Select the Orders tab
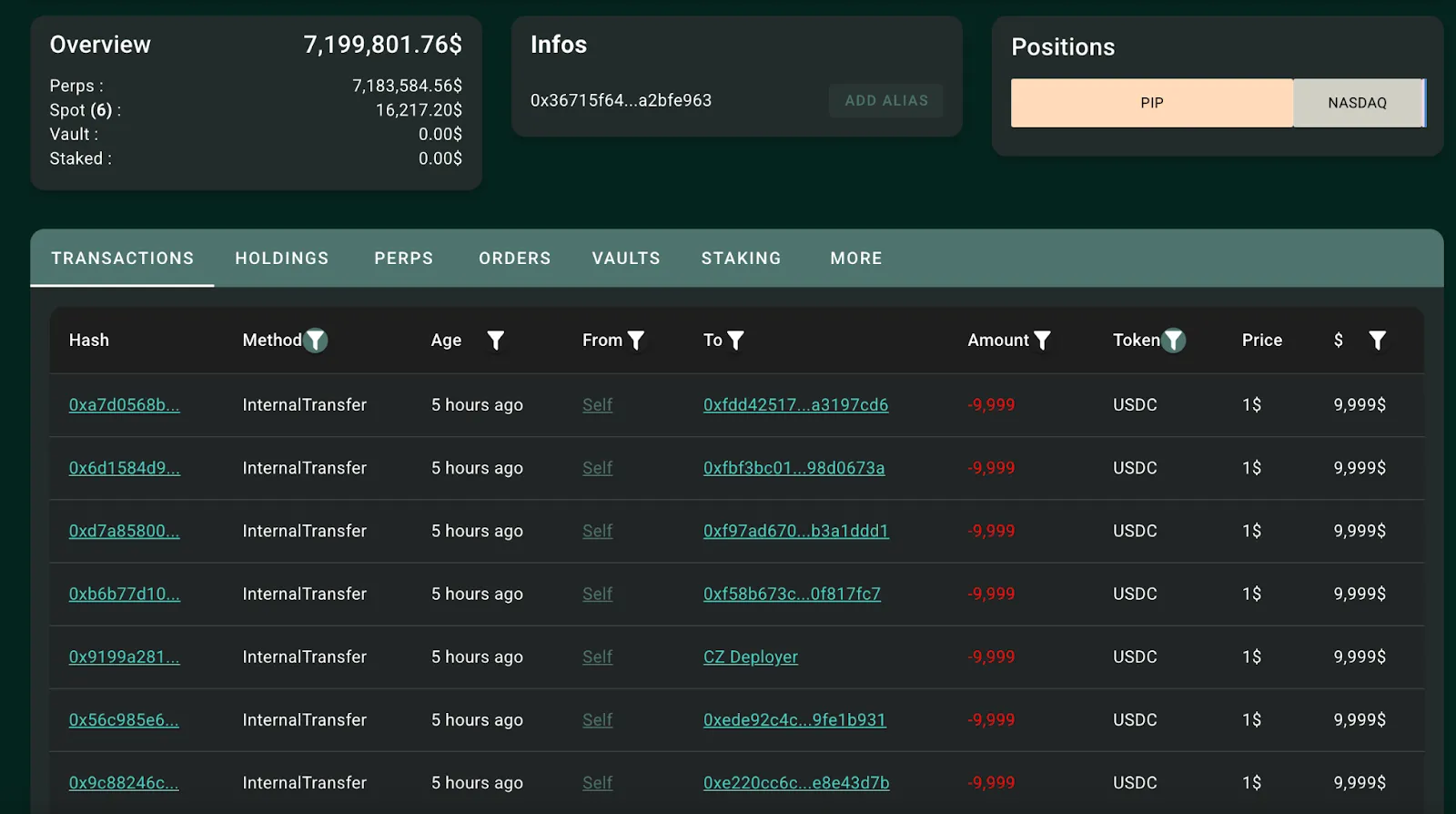 click(515, 259)
